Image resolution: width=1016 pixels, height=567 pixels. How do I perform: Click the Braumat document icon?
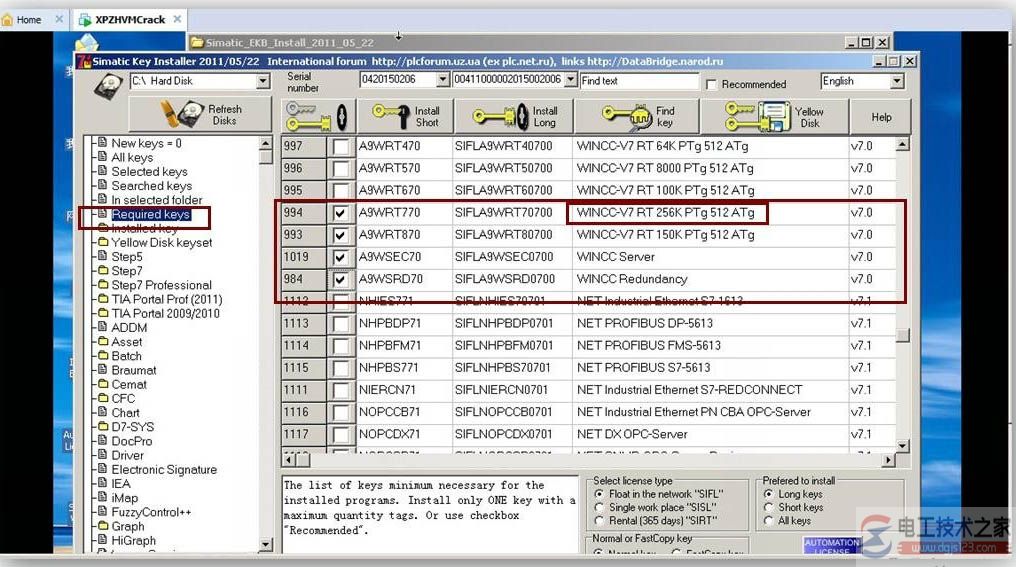coord(102,370)
